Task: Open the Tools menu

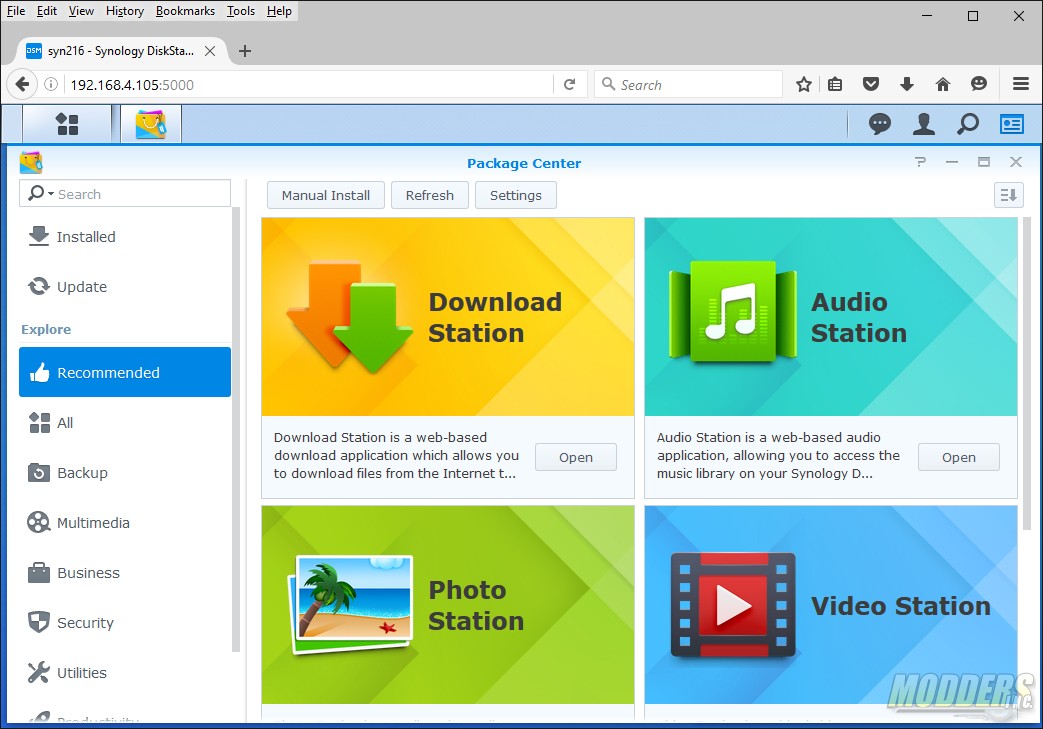Action: pos(241,11)
